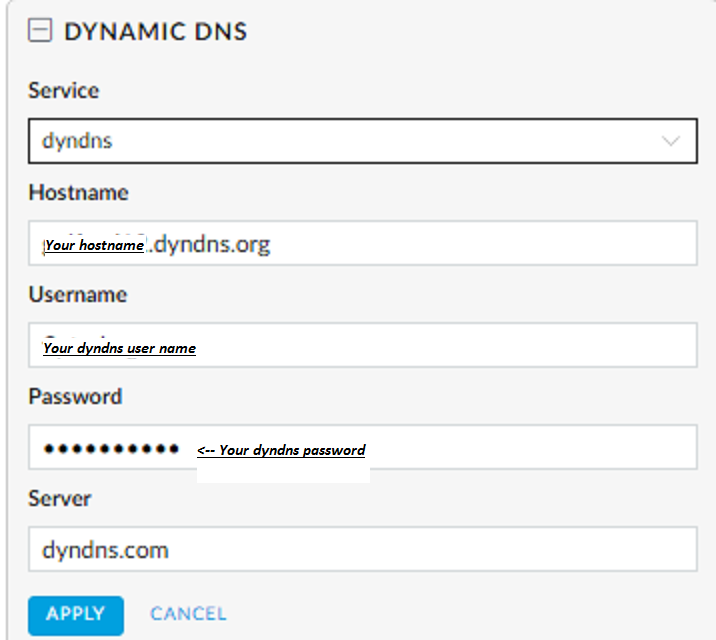Collapse the Dynamic DNS section with minus icon
716x640 pixels.
pyautogui.click(x=40, y=31)
